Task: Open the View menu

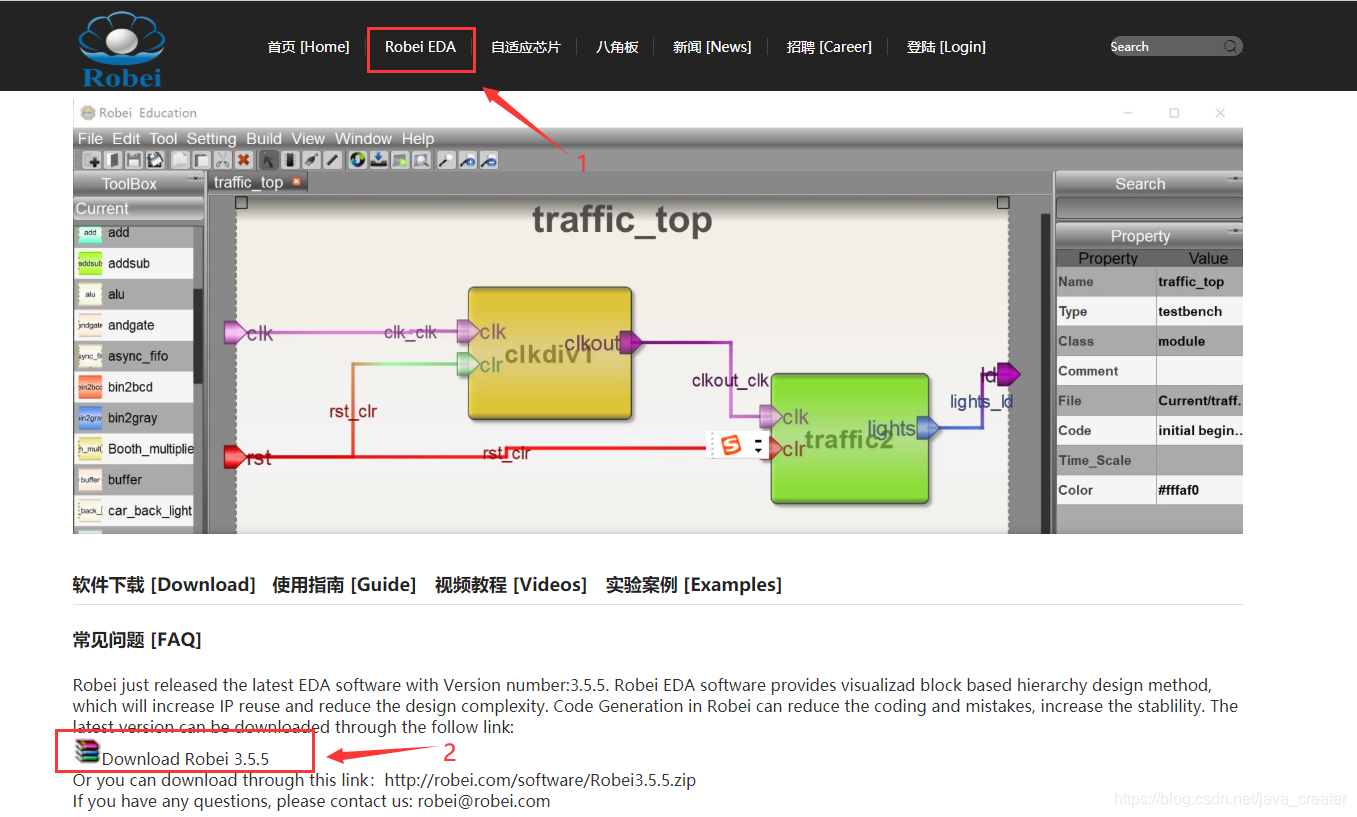Action: click(308, 139)
